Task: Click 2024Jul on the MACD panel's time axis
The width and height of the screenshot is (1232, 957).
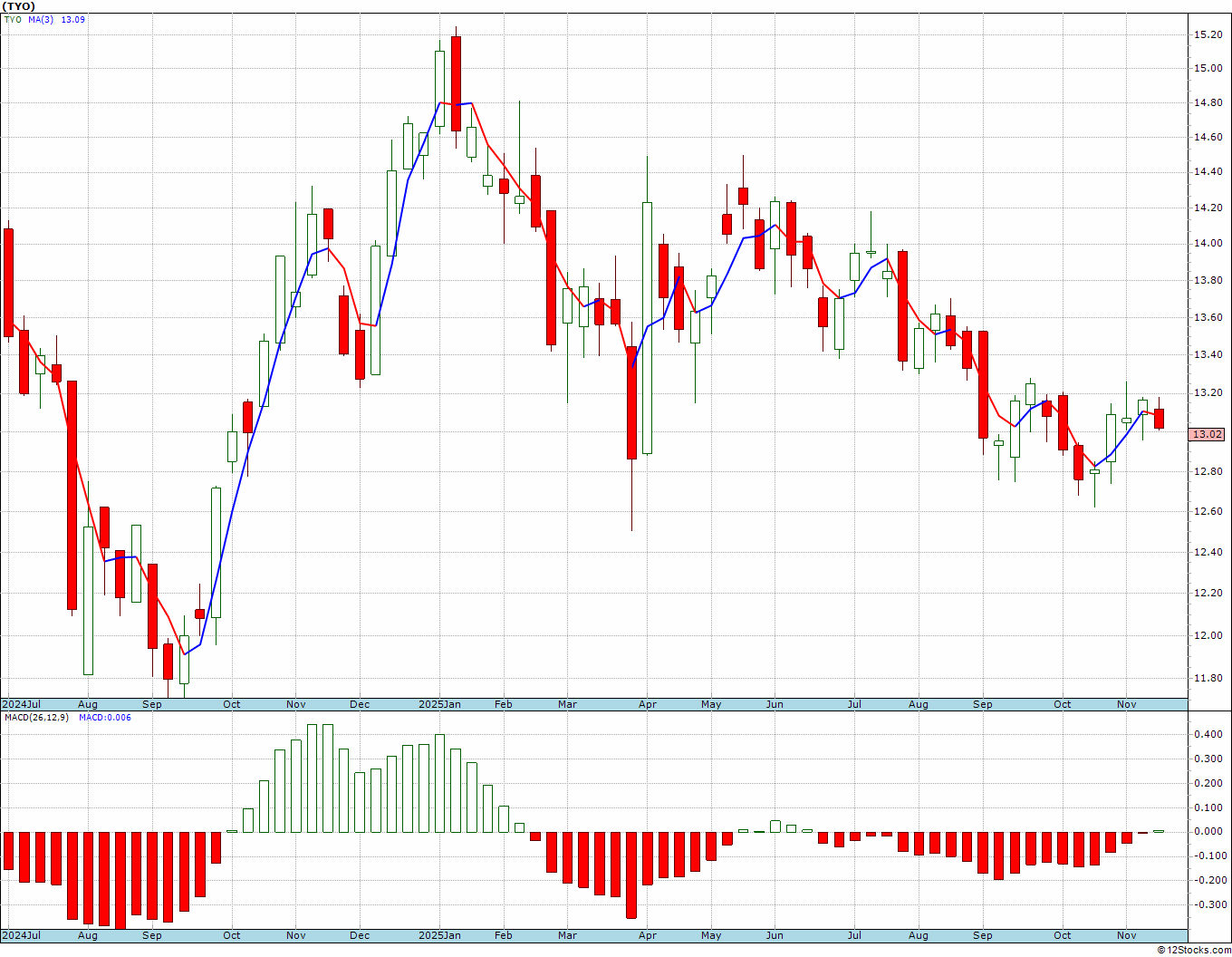Action: point(22,935)
